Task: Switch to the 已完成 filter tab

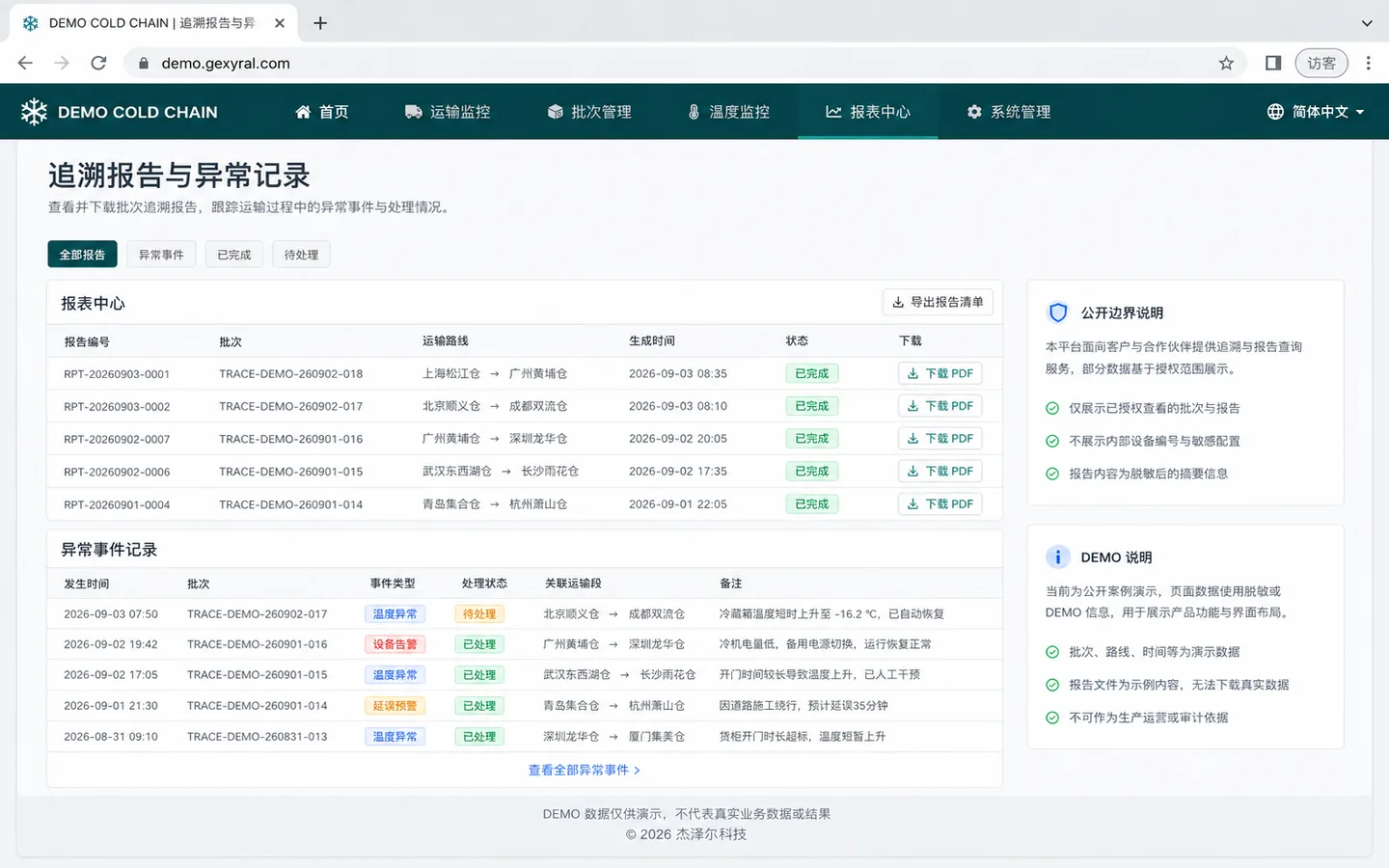Action: (234, 255)
